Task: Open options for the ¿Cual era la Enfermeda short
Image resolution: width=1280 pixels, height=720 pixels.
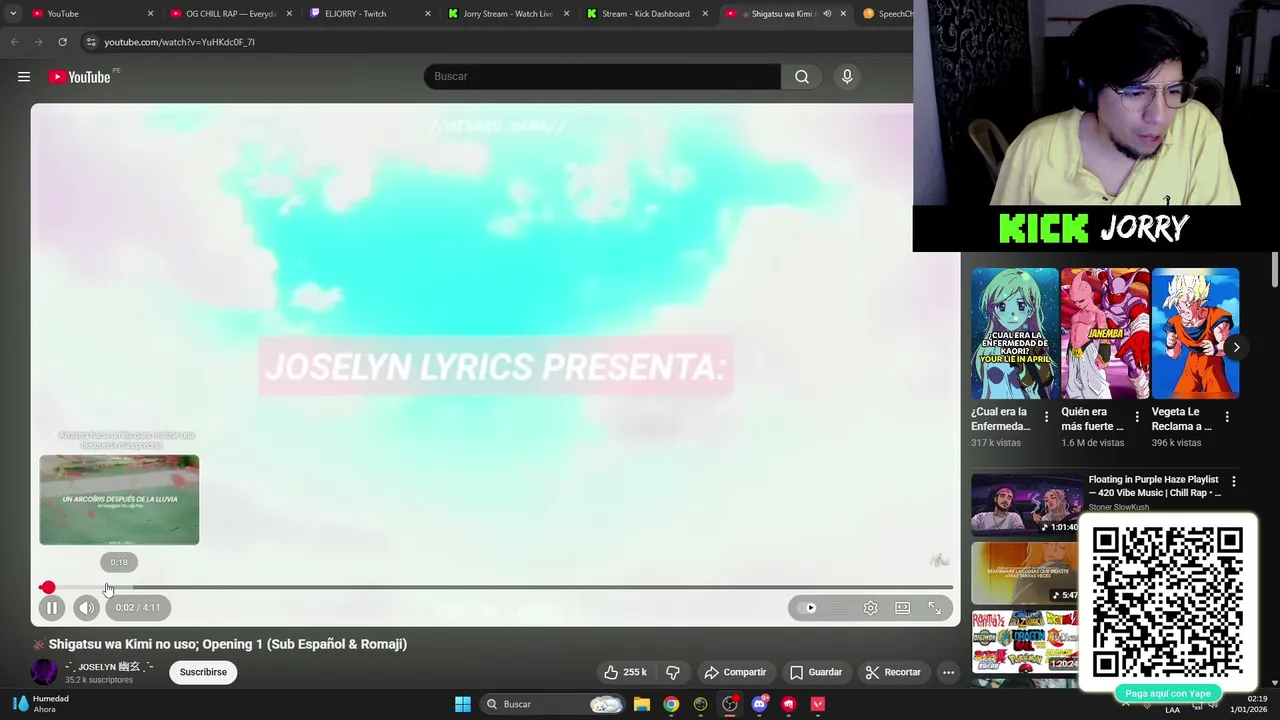Action: [x=1047, y=417]
